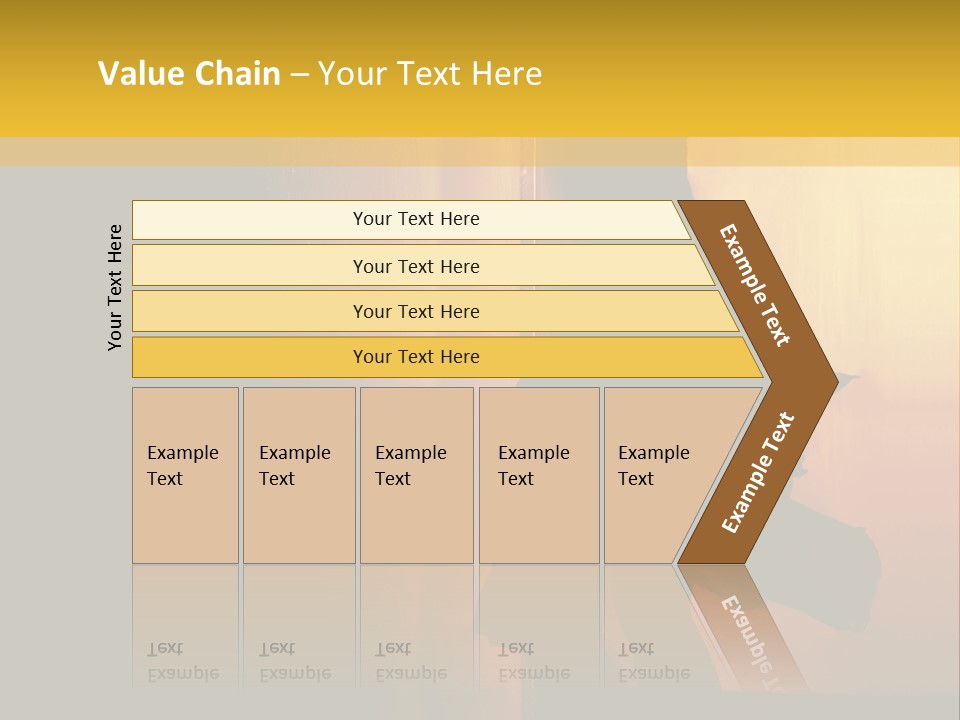The image size is (960, 720).
Task: Select the first 'Your Text Here' row
Action: (415, 219)
